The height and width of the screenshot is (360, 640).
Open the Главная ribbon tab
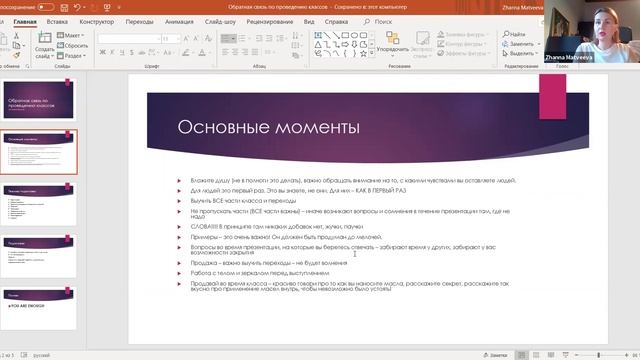pos(25,22)
